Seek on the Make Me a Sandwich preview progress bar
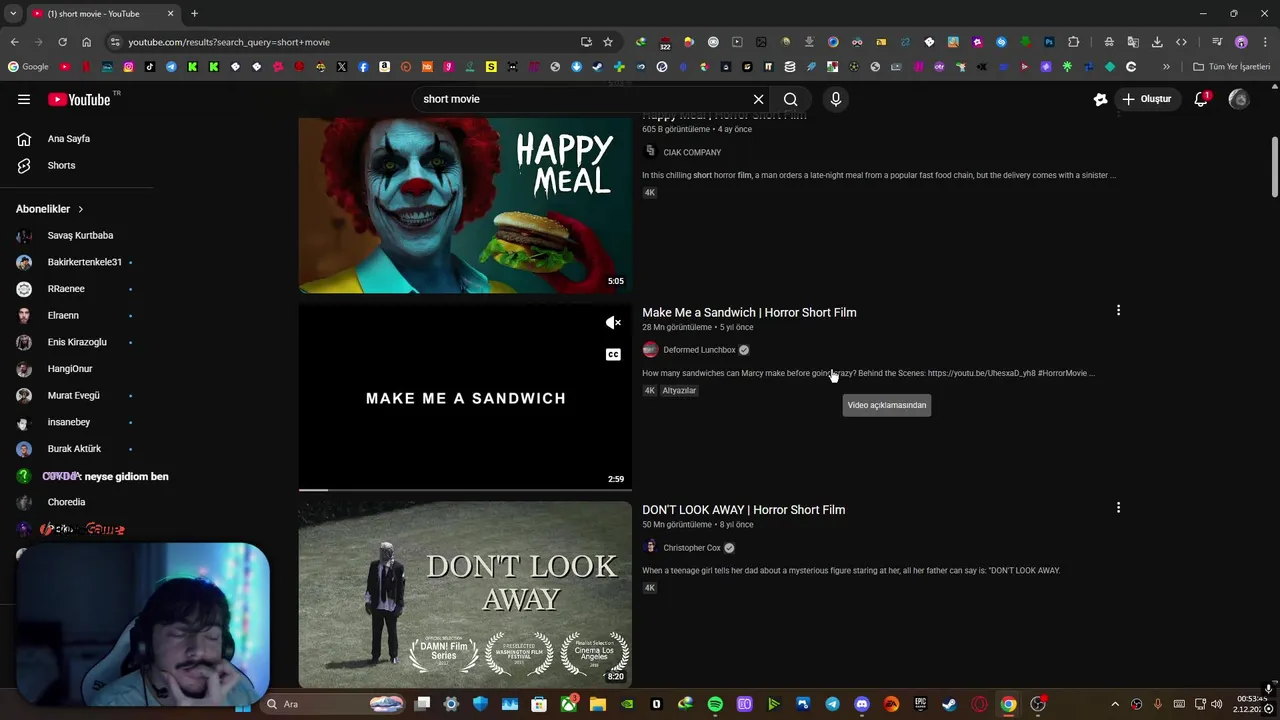 [465, 490]
